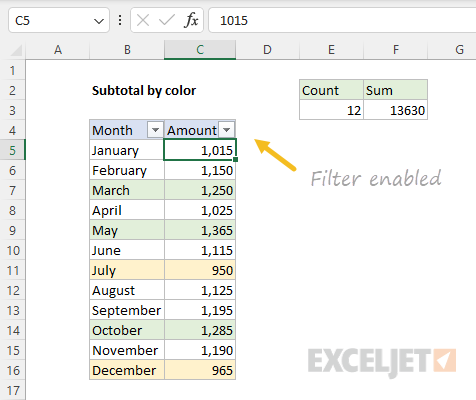Select row 17 header
The image size is (476, 400).
pyautogui.click(x=13, y=390)
